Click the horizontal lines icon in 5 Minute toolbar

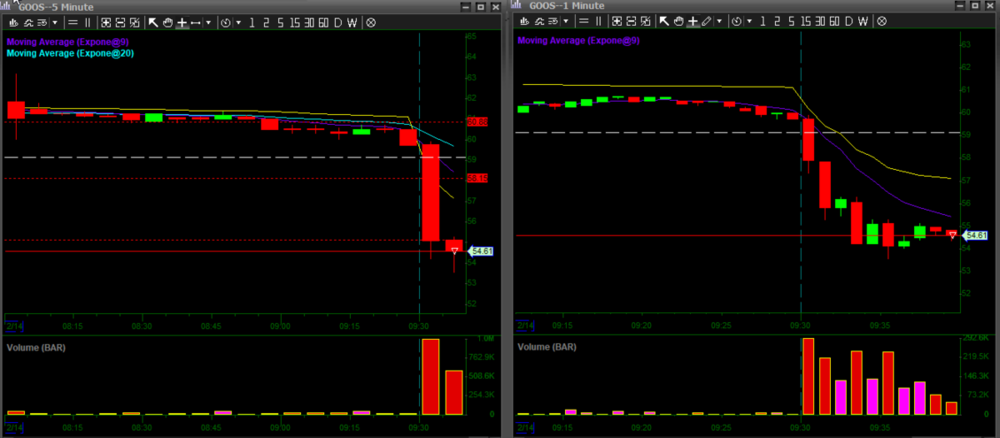(x=75, y=21)
